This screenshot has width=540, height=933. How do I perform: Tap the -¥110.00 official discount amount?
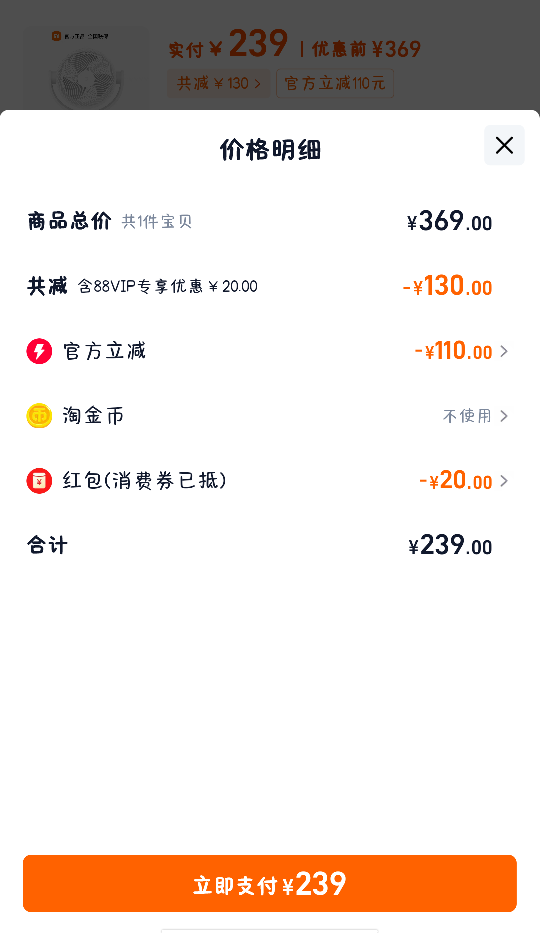[454, 351]
